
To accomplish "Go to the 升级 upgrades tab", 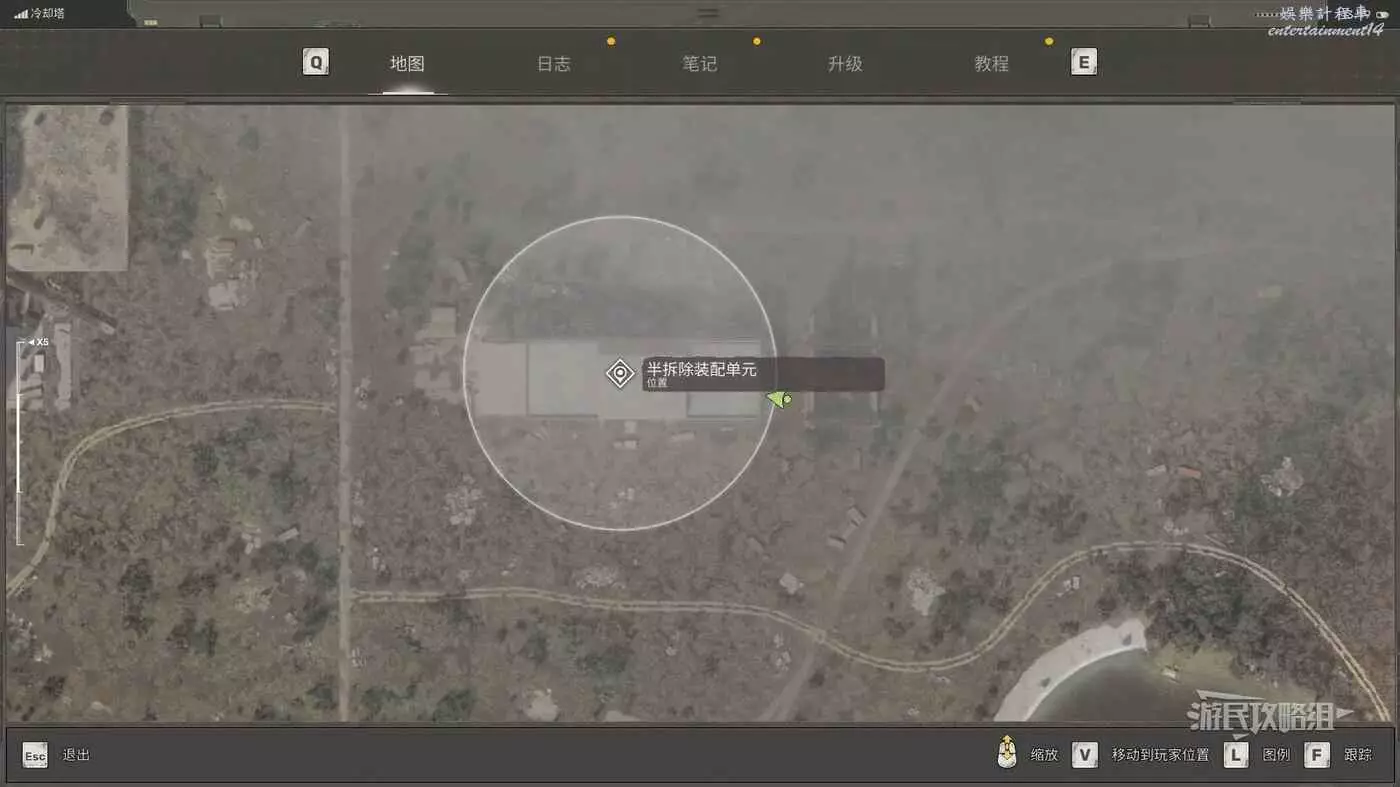I will (845, 64).
